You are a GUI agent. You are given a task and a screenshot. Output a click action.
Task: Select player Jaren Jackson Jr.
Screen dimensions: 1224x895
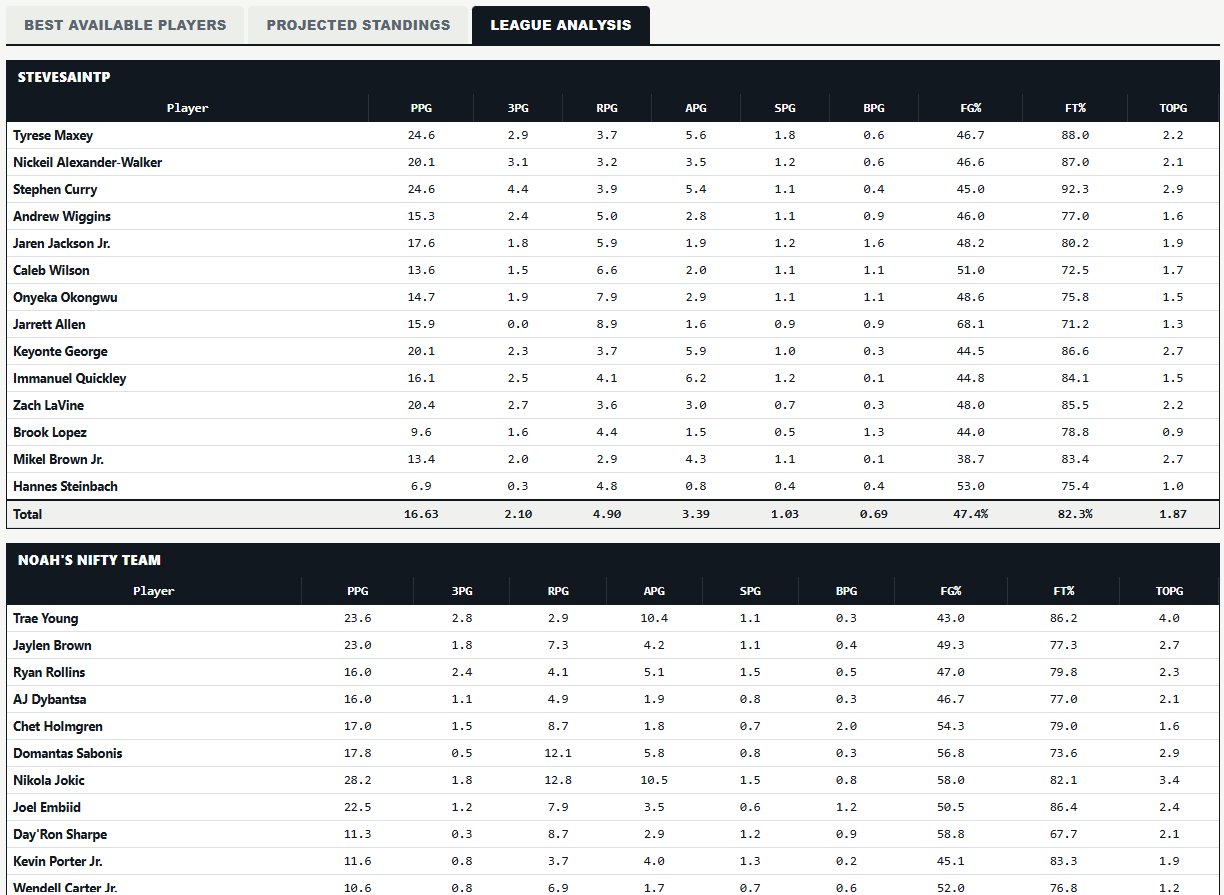(62, 243)
